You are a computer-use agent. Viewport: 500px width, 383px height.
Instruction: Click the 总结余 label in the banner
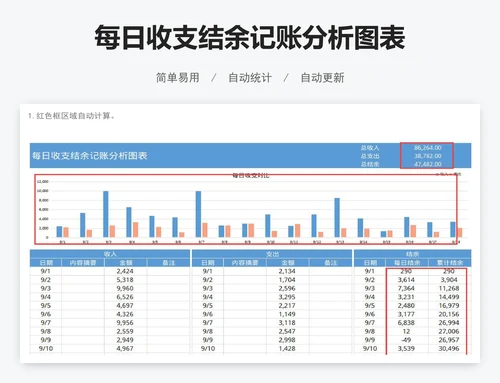(370, 164)
